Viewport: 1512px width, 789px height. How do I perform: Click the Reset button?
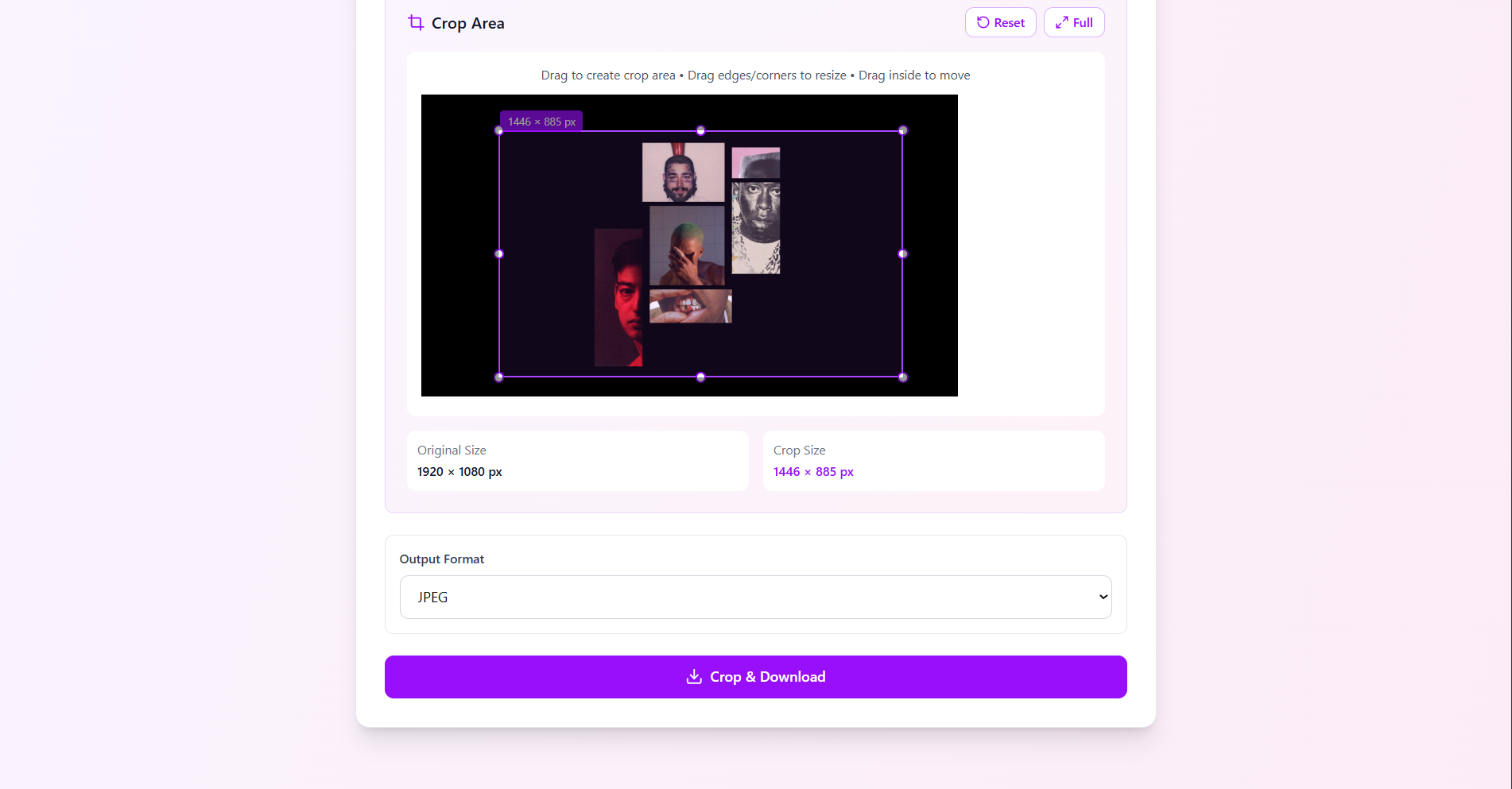[x=1001, y=22]
